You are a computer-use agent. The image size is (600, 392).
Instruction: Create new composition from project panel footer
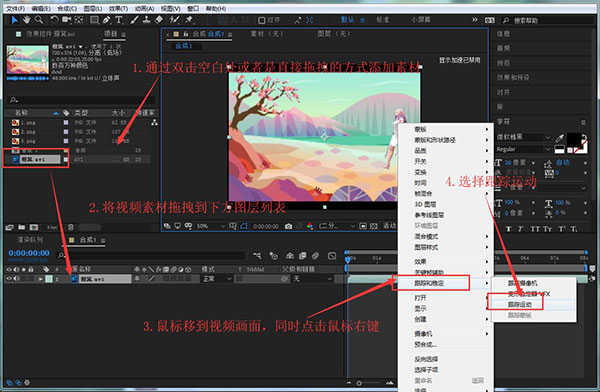34,227
